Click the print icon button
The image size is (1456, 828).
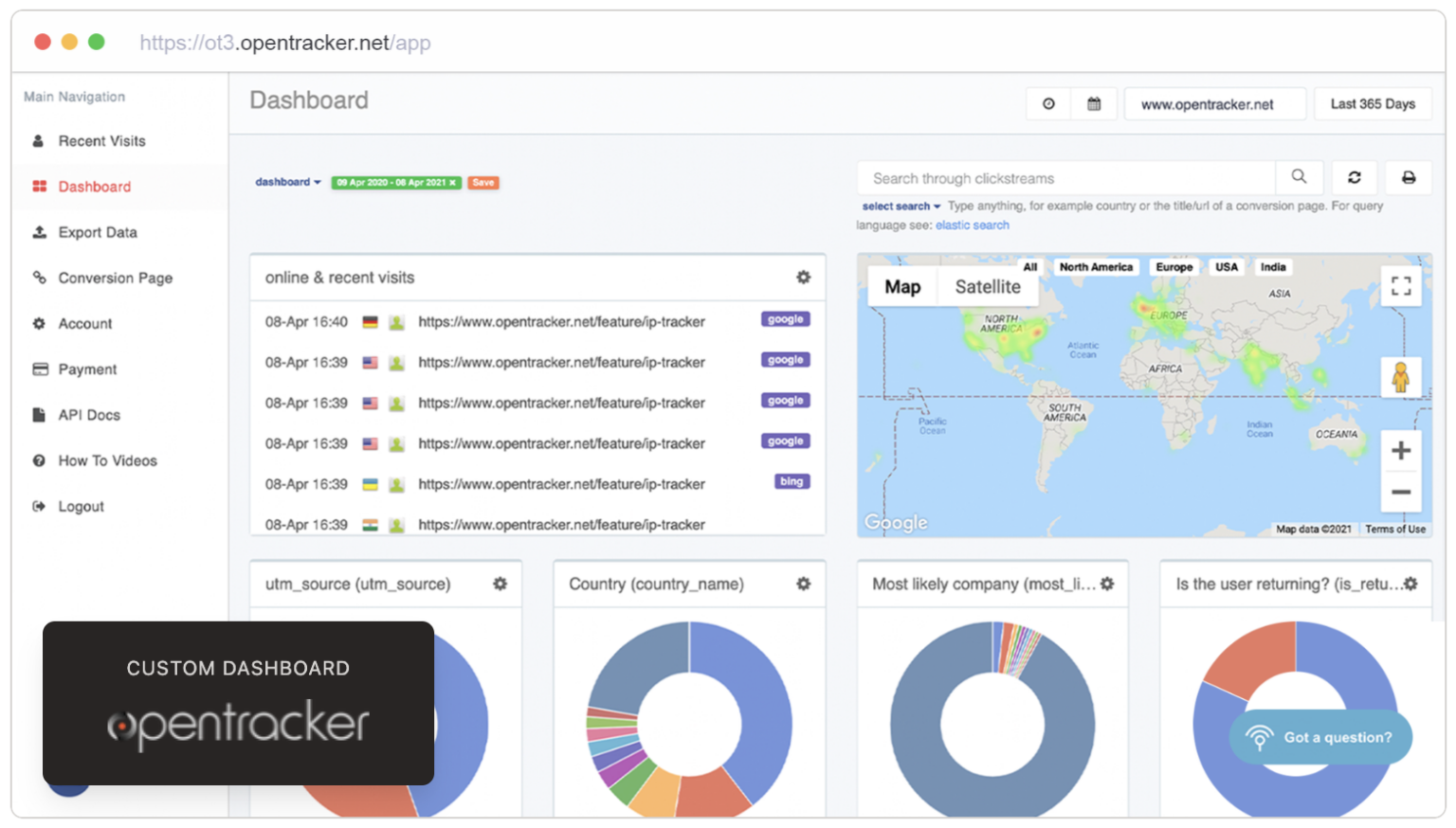1408,177
